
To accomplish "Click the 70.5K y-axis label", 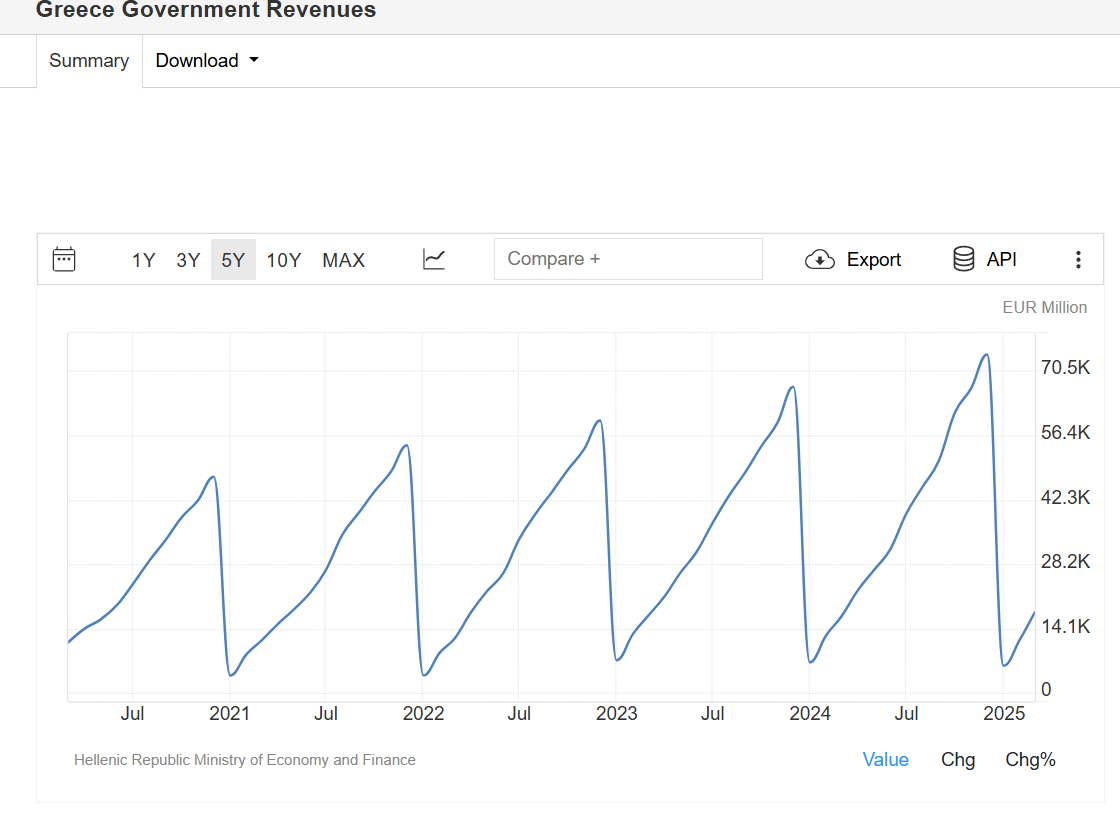I will 1066,367.
